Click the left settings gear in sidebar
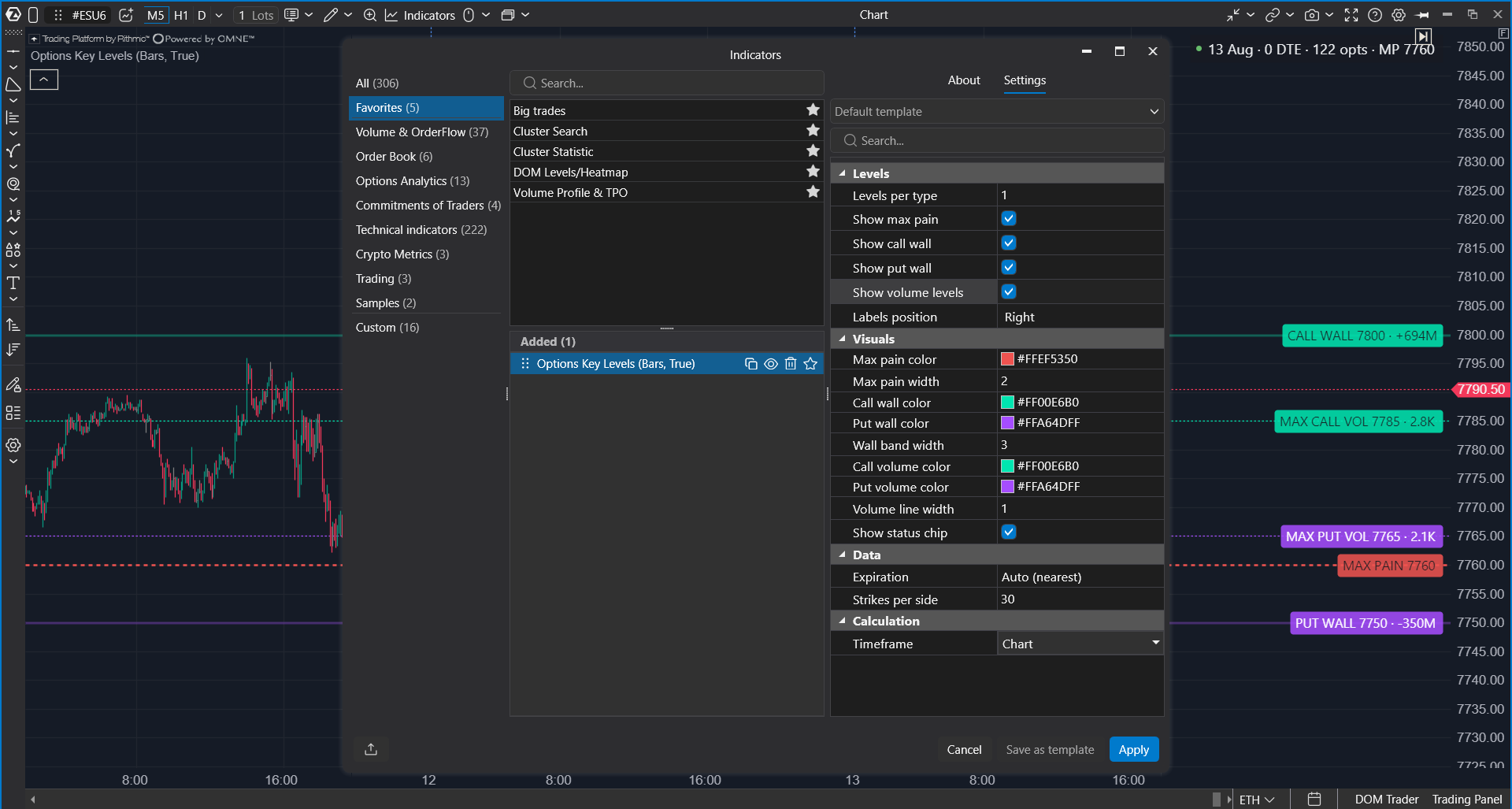This screenshot has height=809, width=1512. [x=13, y=445]
